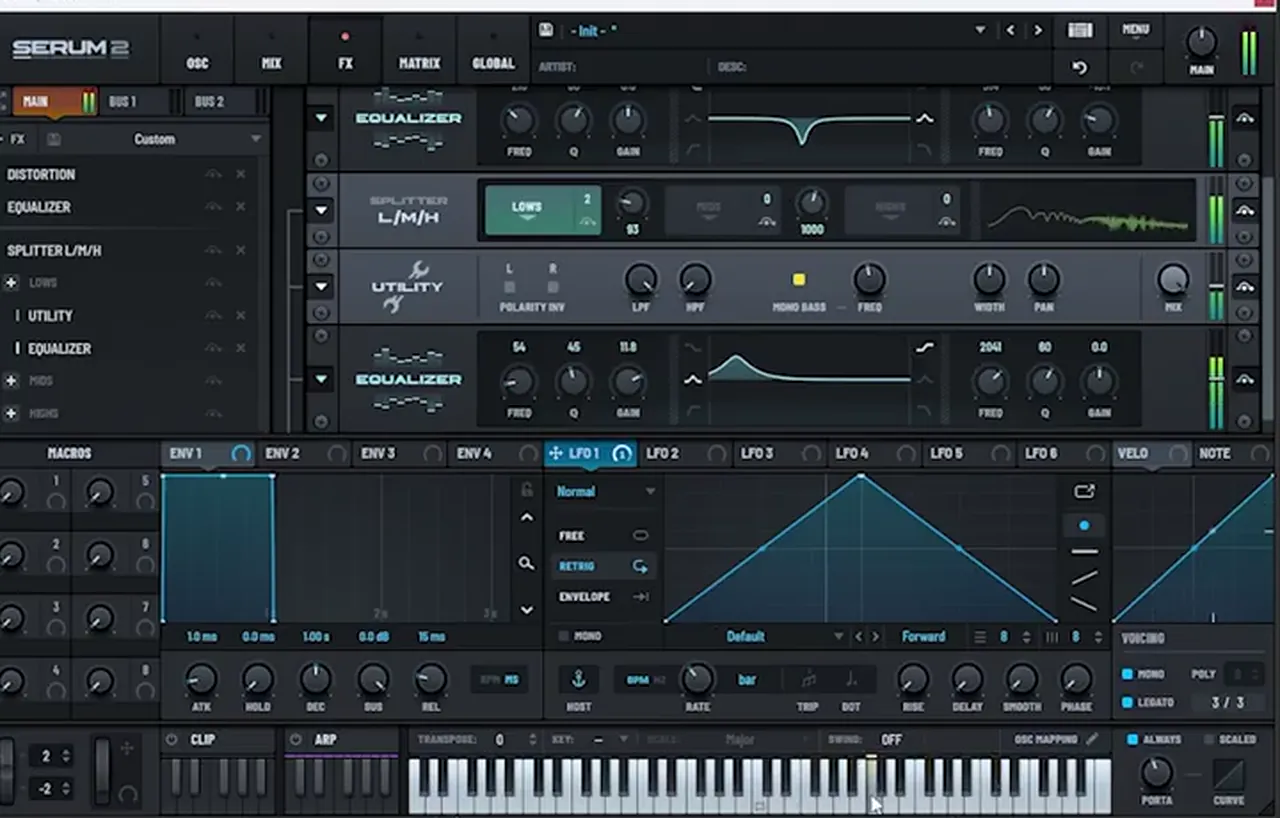This screenshot has height=818, width=1280.
Task: Select the Free LFO trigger mode
Action: pyautogui.click(x=604, y=535)
